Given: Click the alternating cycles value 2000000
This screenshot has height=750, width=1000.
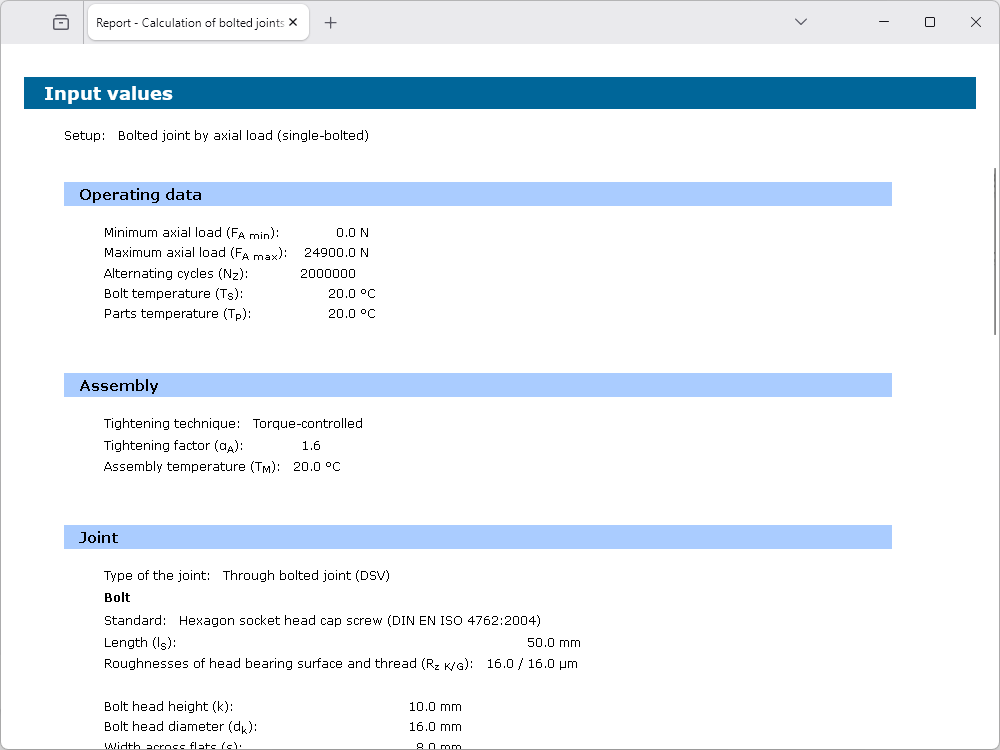Looking at the screenshot, I should click(x=327, y=273).
